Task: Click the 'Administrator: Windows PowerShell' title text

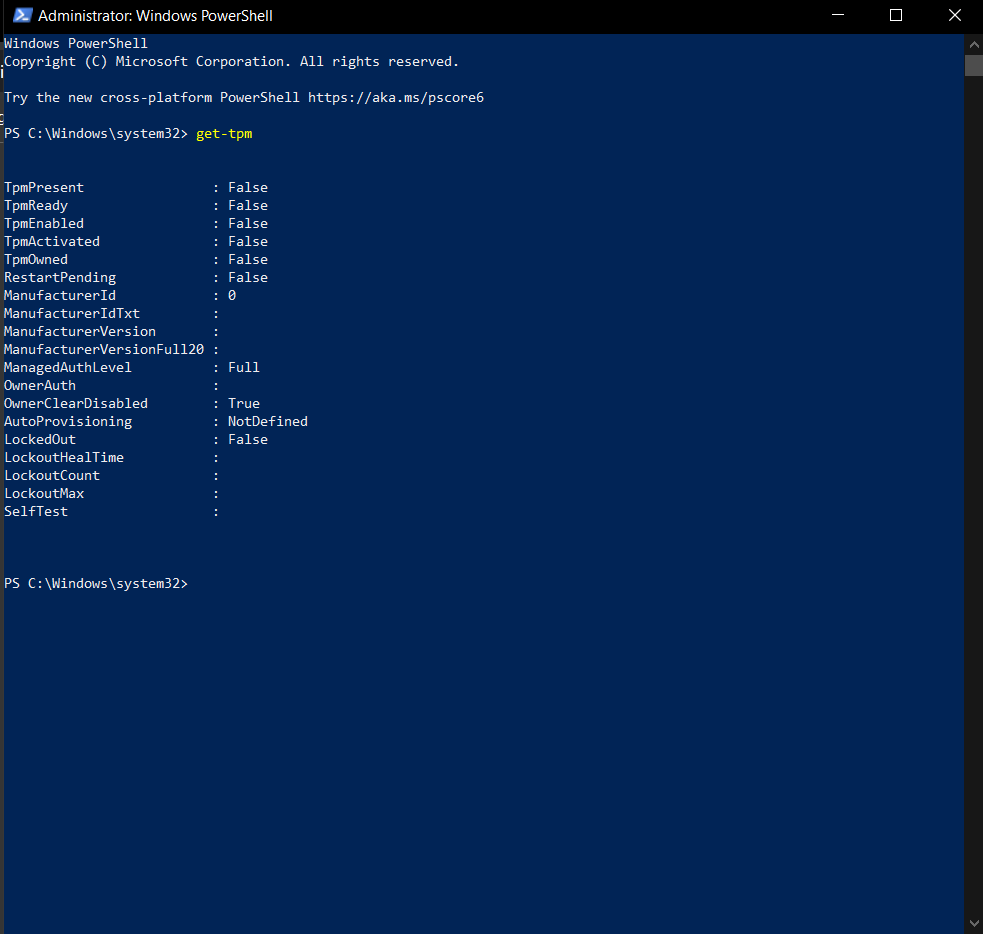Action: (x=155, y=16)
